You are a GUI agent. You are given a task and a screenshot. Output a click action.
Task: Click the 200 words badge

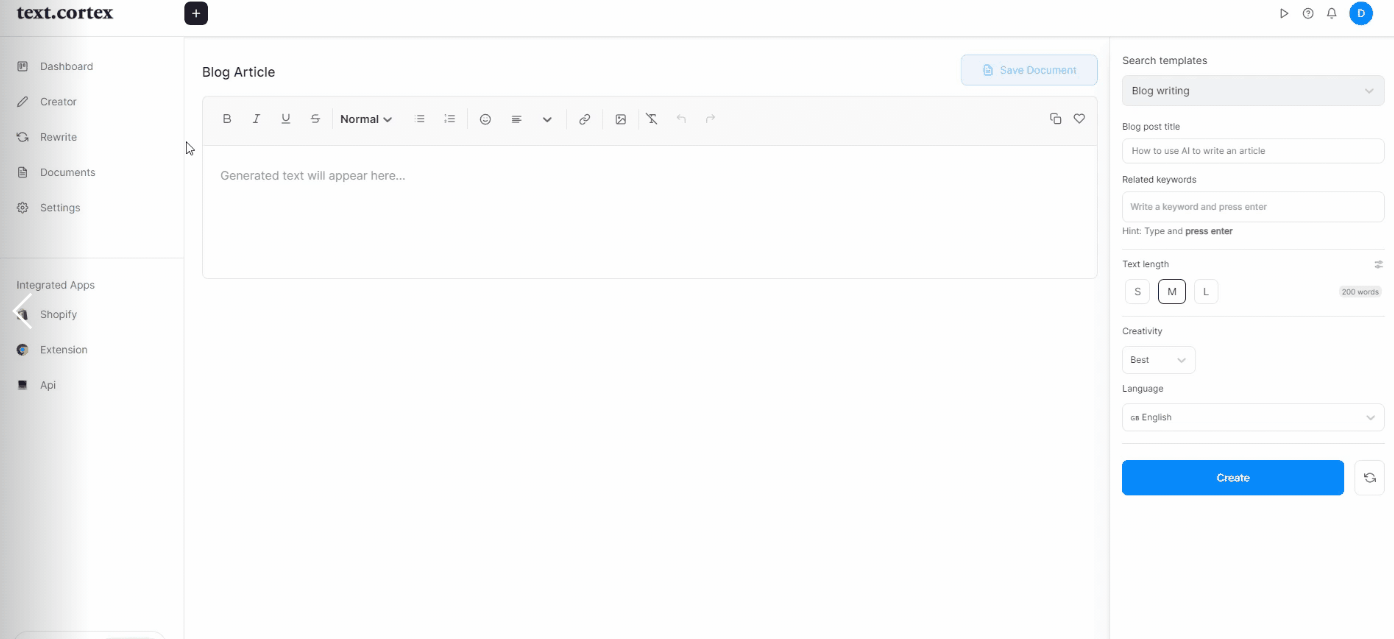1361,292
